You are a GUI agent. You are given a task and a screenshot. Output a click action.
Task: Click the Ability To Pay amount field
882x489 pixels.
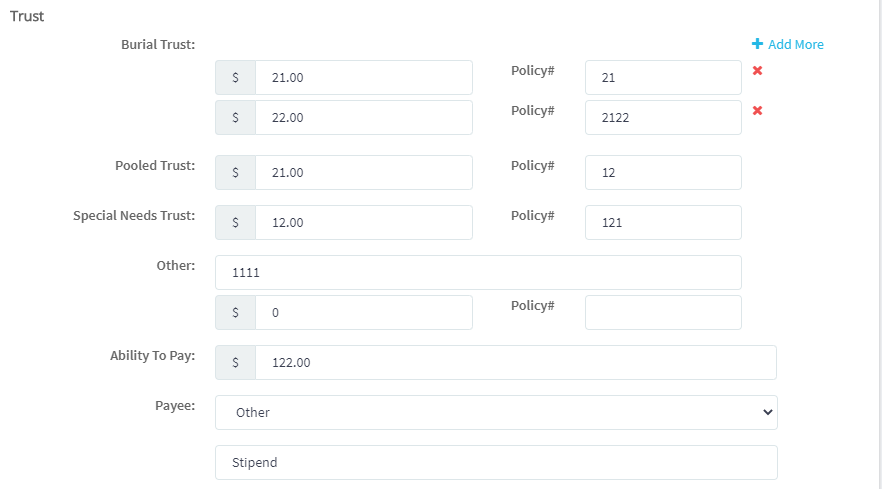(515, 363)
